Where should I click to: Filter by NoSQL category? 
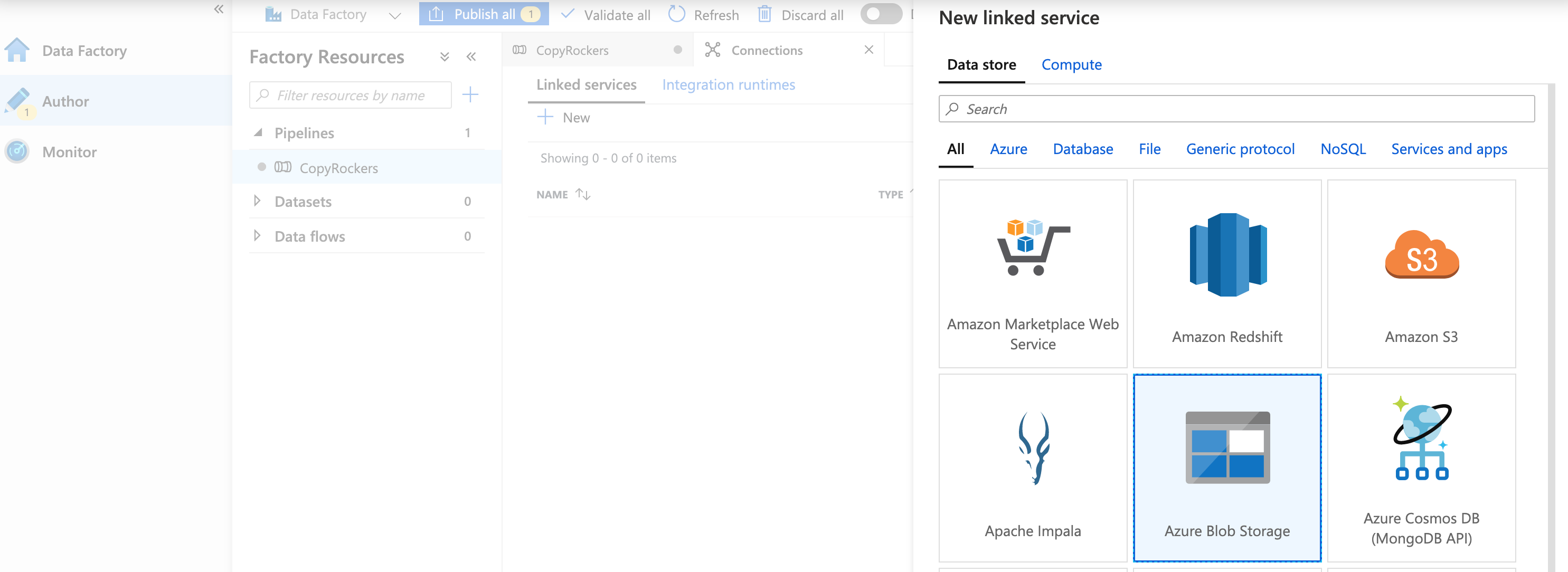[x=1343, y=149]
